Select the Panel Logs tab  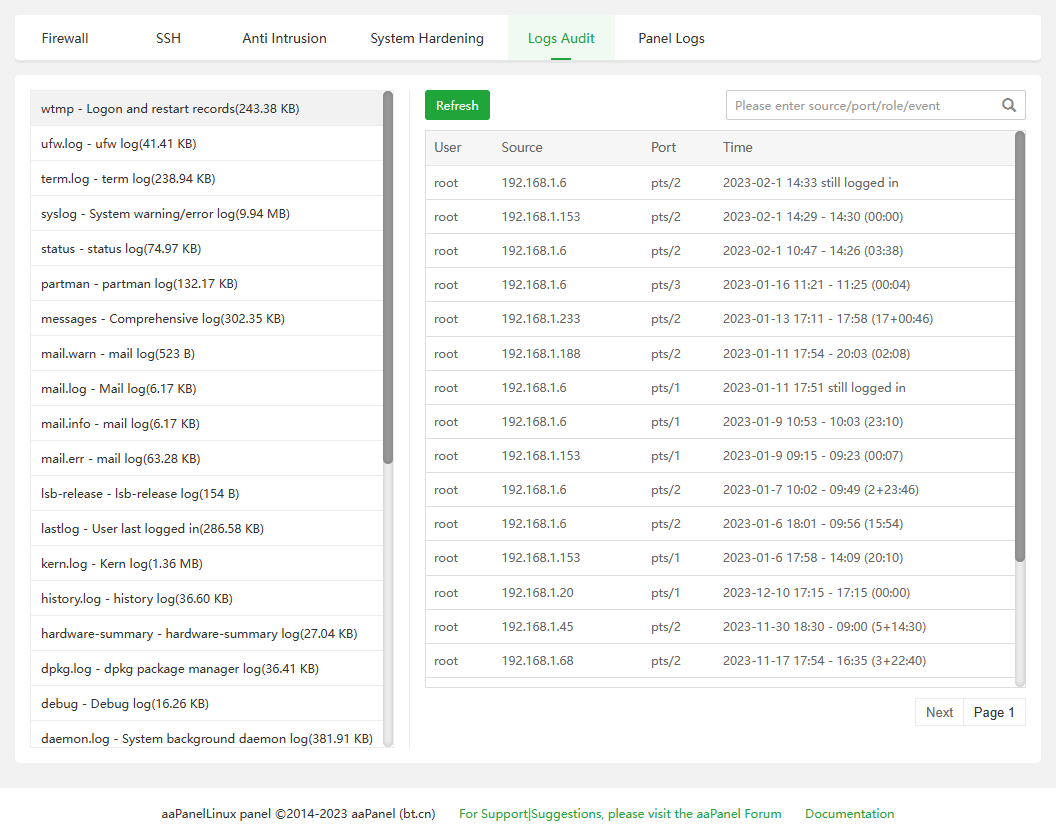[671, 38]
